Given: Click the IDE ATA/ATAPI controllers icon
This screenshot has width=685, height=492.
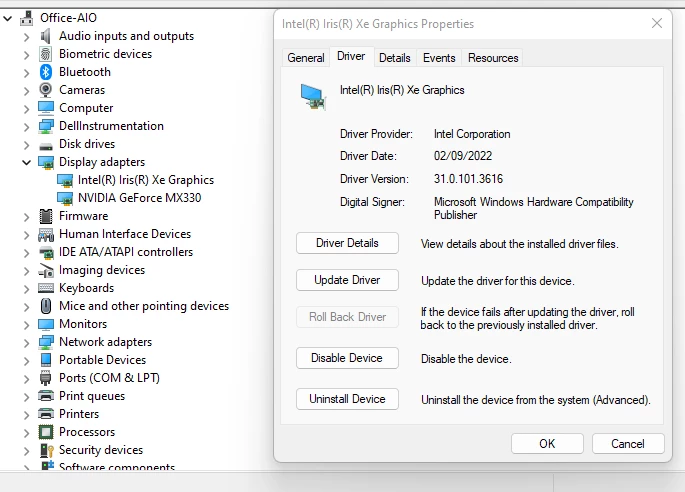Looking at the screenshot, I should point(45,252).
